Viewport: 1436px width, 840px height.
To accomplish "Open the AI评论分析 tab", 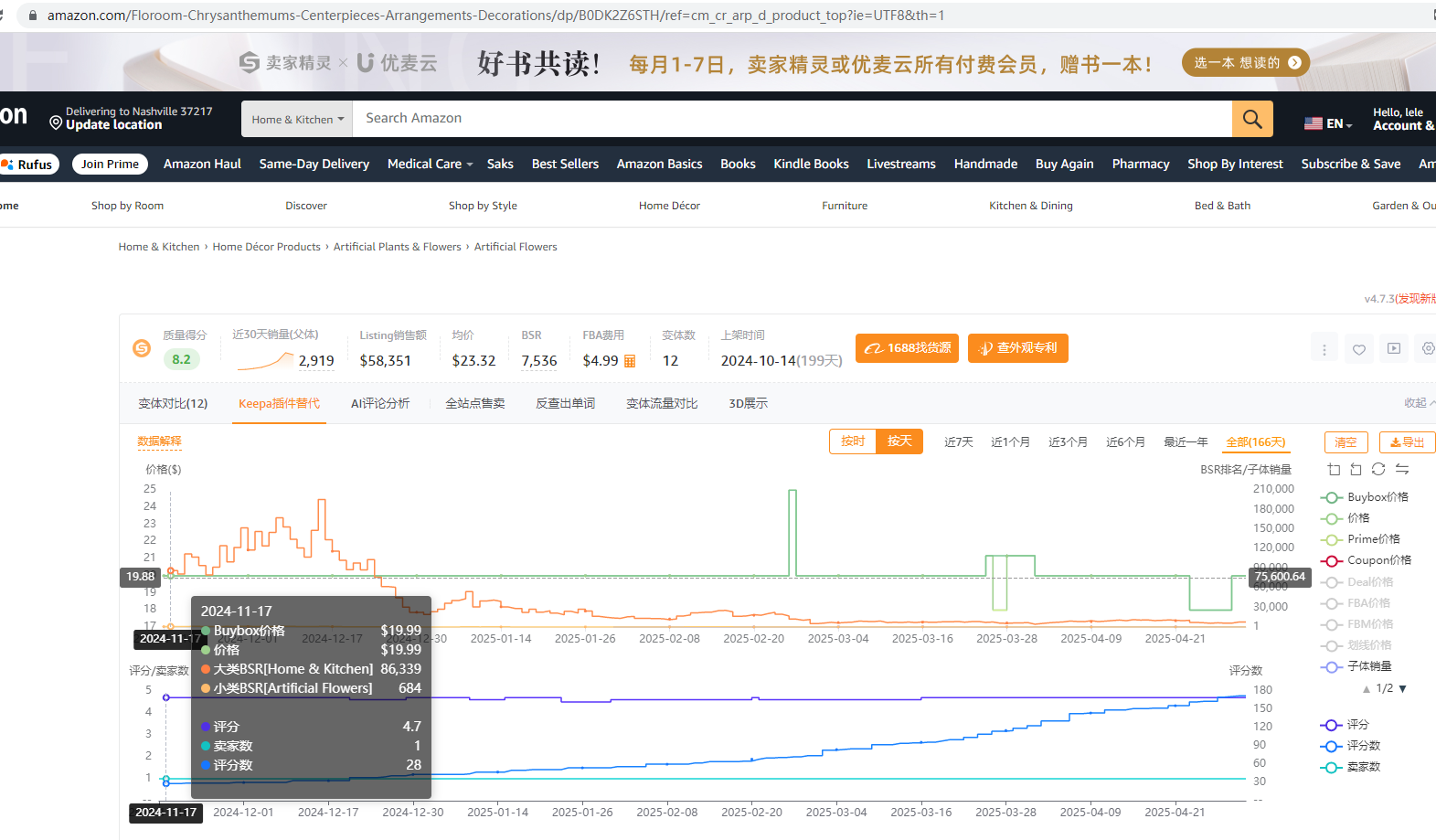I will coord(380,404).
